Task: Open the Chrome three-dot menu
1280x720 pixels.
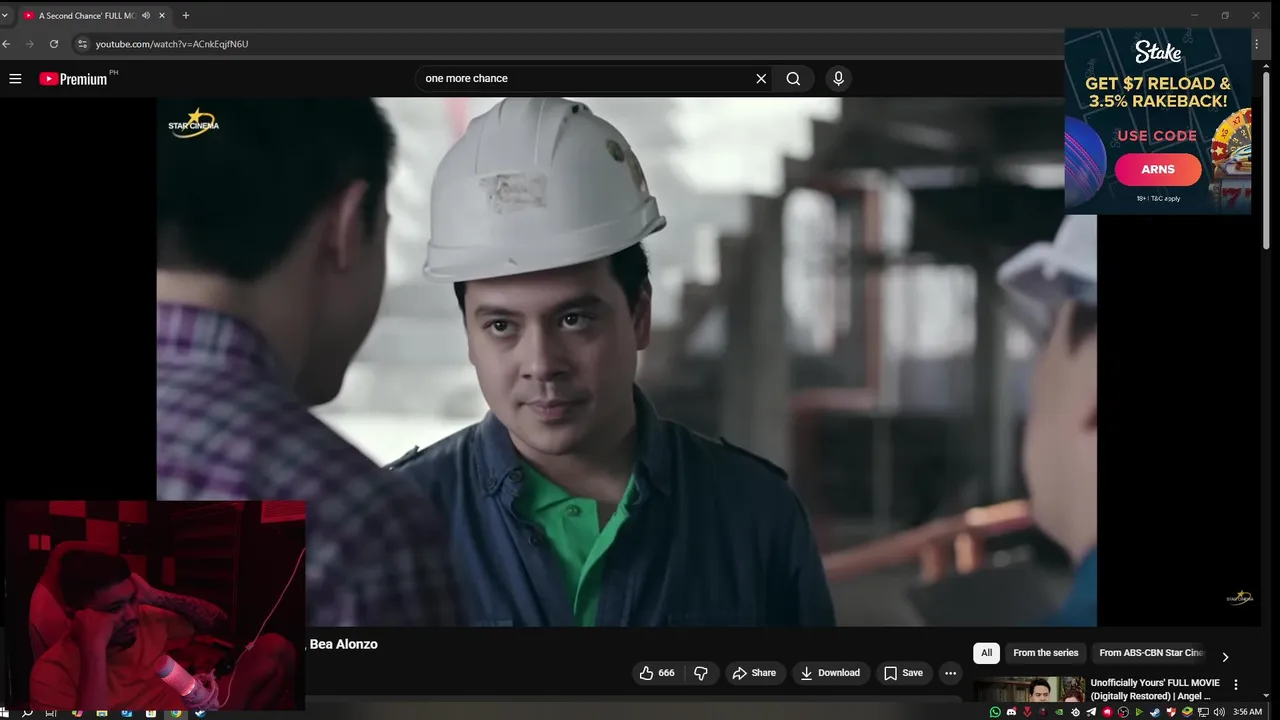Action: pyautogui.click(x=1257, y=44)
